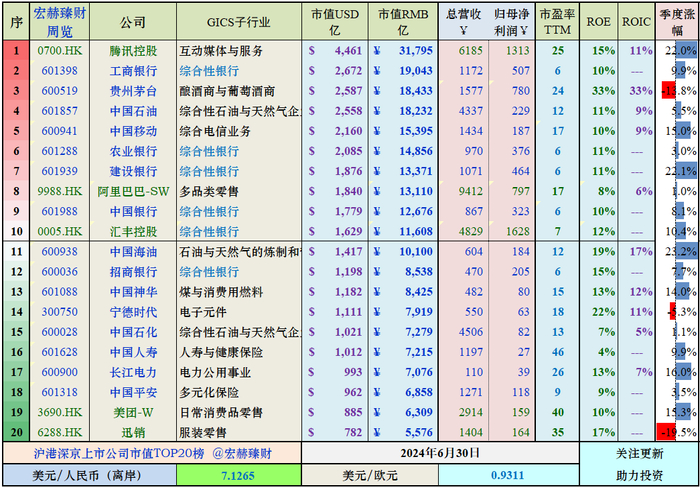Click the 市值USD亿 column header

point(335,22)
